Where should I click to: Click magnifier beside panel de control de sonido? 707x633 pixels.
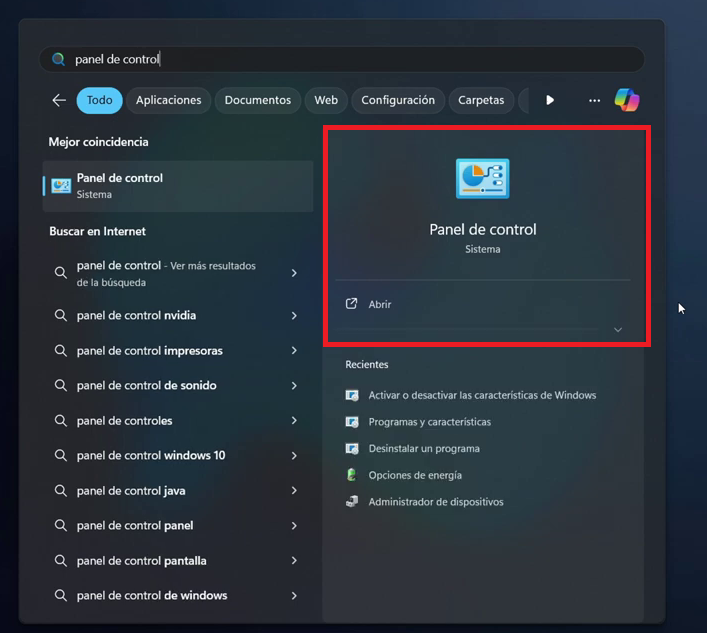[x=60, y=385]
